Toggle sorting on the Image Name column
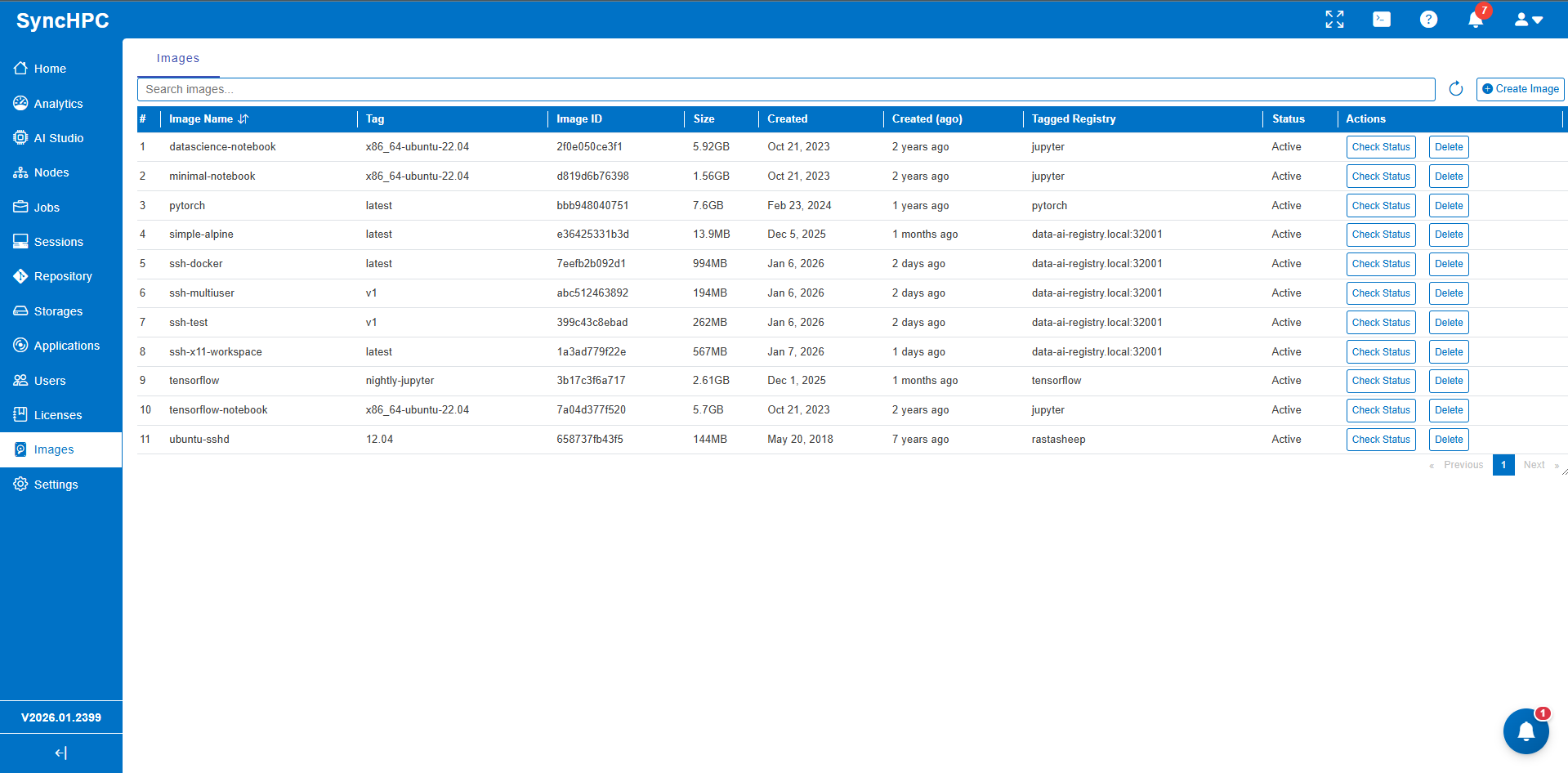1568x773 pixels. point(243,118)
